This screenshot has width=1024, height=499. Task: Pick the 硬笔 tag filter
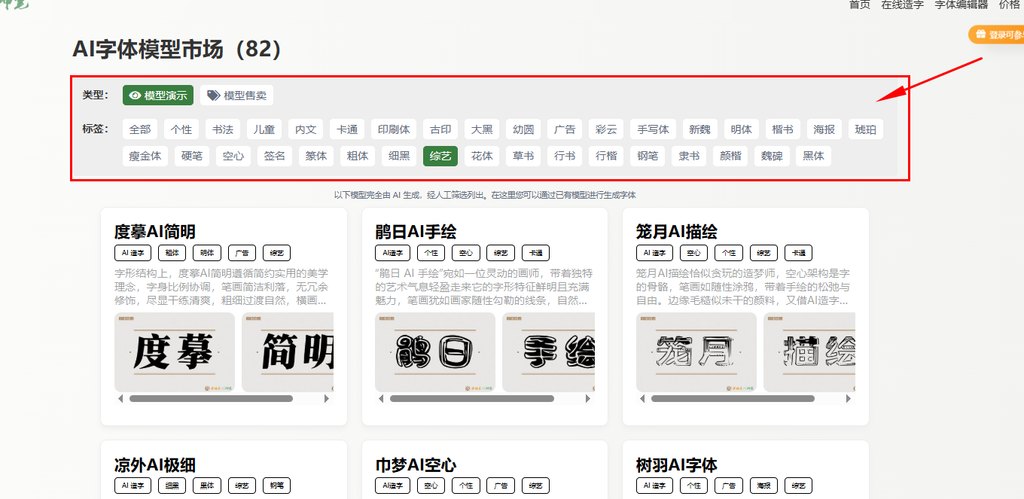point(192,156)
